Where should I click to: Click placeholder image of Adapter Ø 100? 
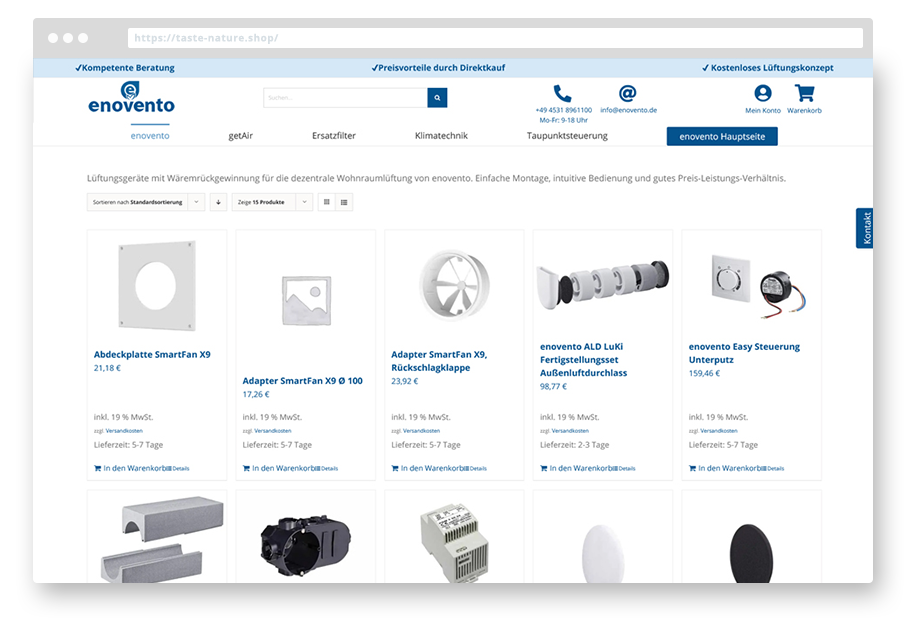coord(306,300)
